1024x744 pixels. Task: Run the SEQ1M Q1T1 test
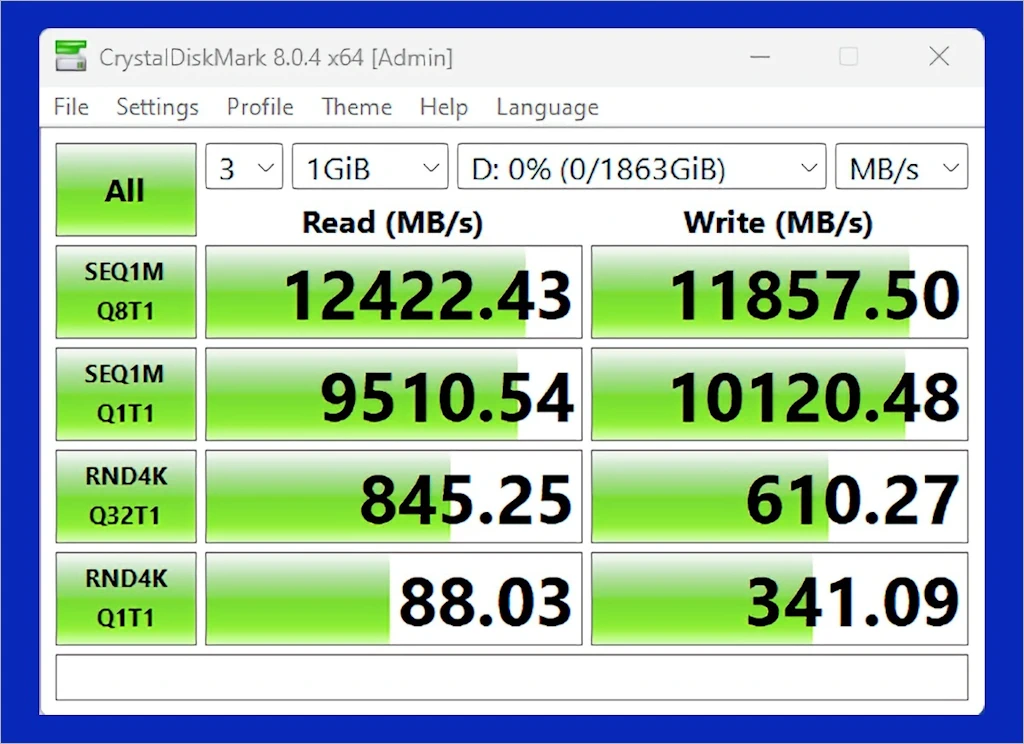click(125, 394)
